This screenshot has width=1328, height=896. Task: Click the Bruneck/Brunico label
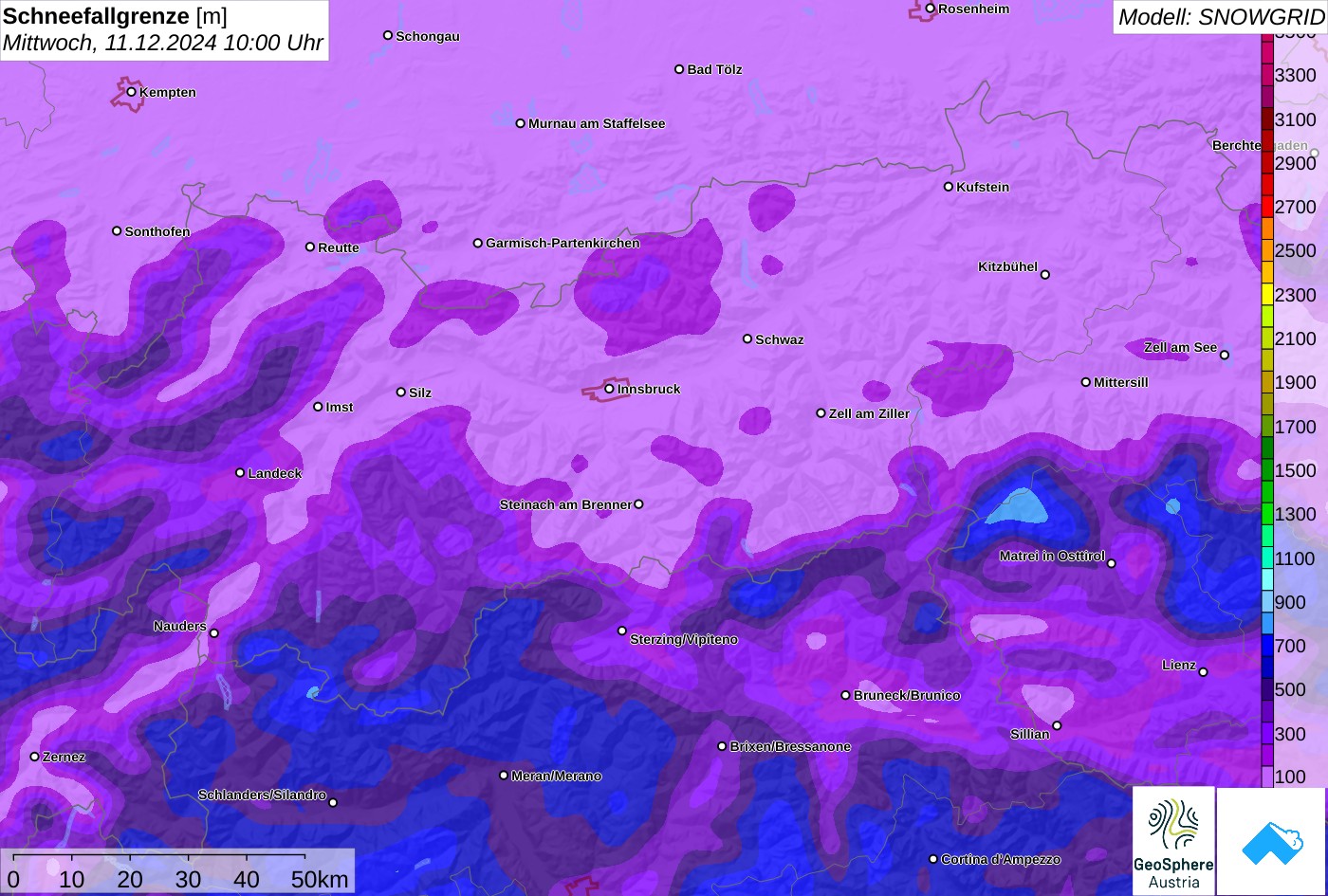click(907, 695)
